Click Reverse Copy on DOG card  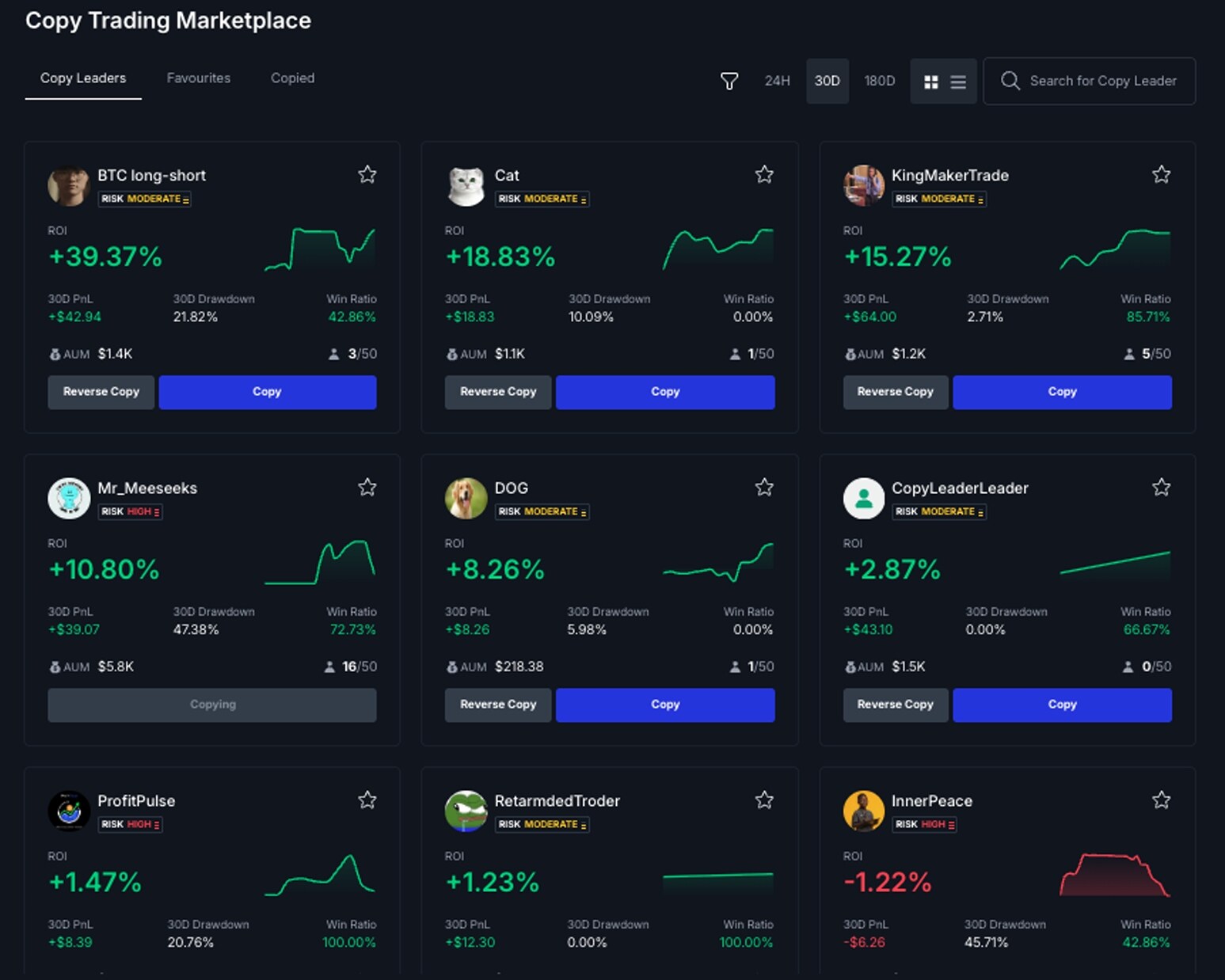(498, 705)
